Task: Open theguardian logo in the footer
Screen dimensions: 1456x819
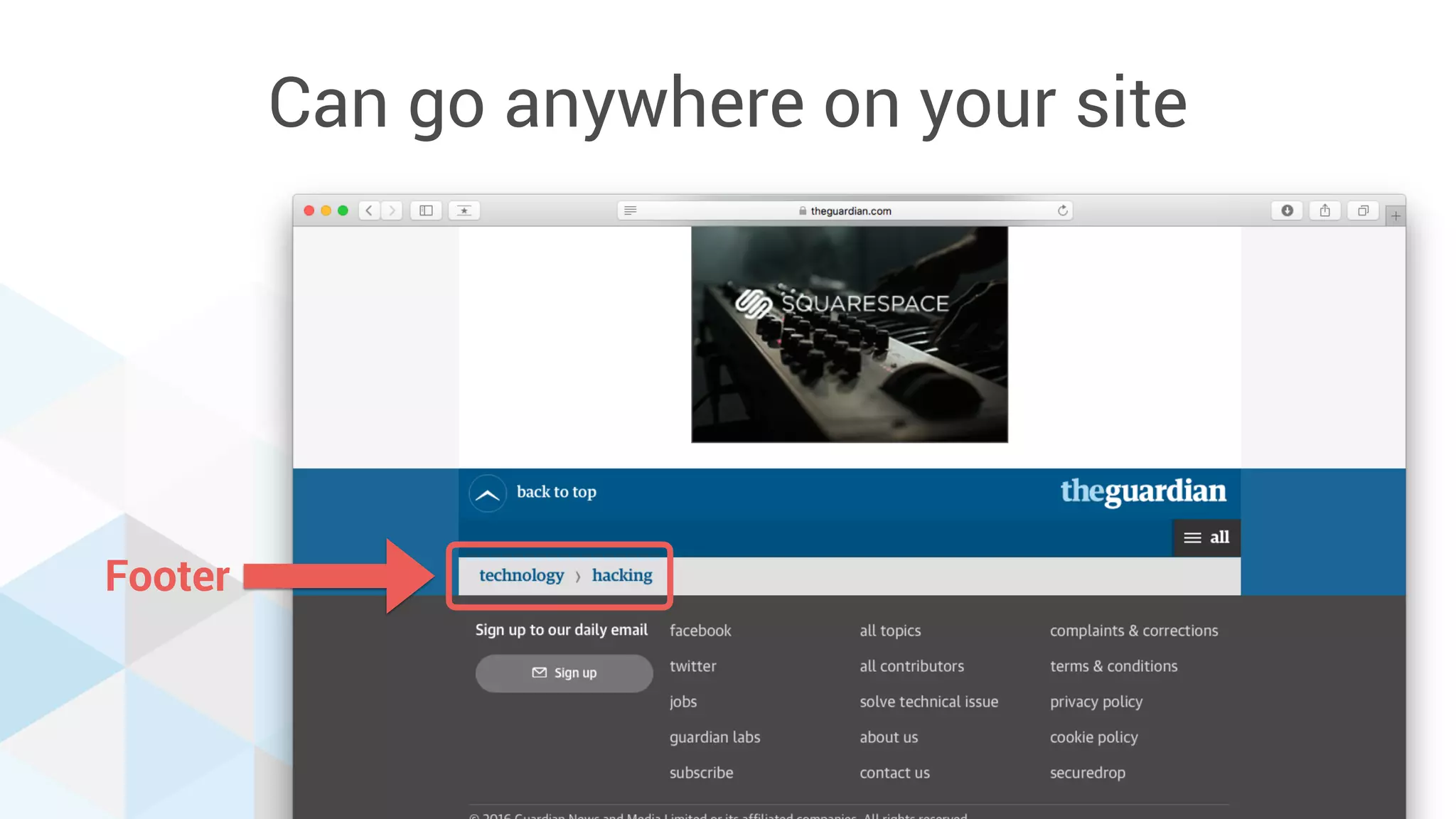Action: pos(1143,491)
